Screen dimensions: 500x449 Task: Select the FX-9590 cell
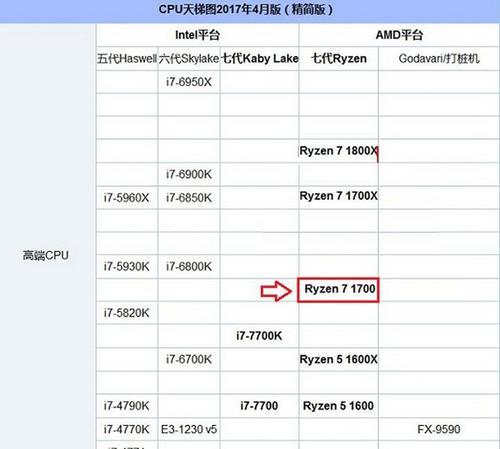(x=439, y=429)
